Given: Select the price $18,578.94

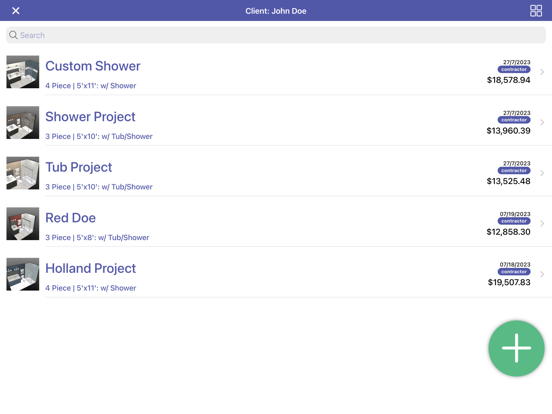Looking at the screenshot, I should 508,80.
